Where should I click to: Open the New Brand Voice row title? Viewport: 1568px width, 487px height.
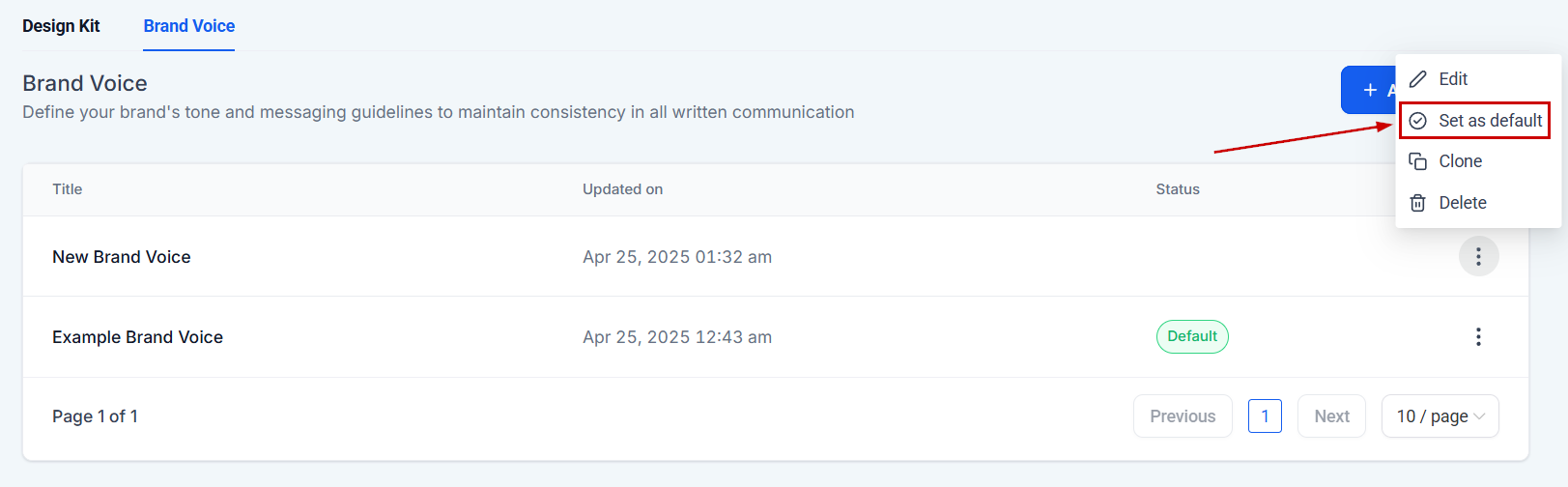[x=122, y=257]
